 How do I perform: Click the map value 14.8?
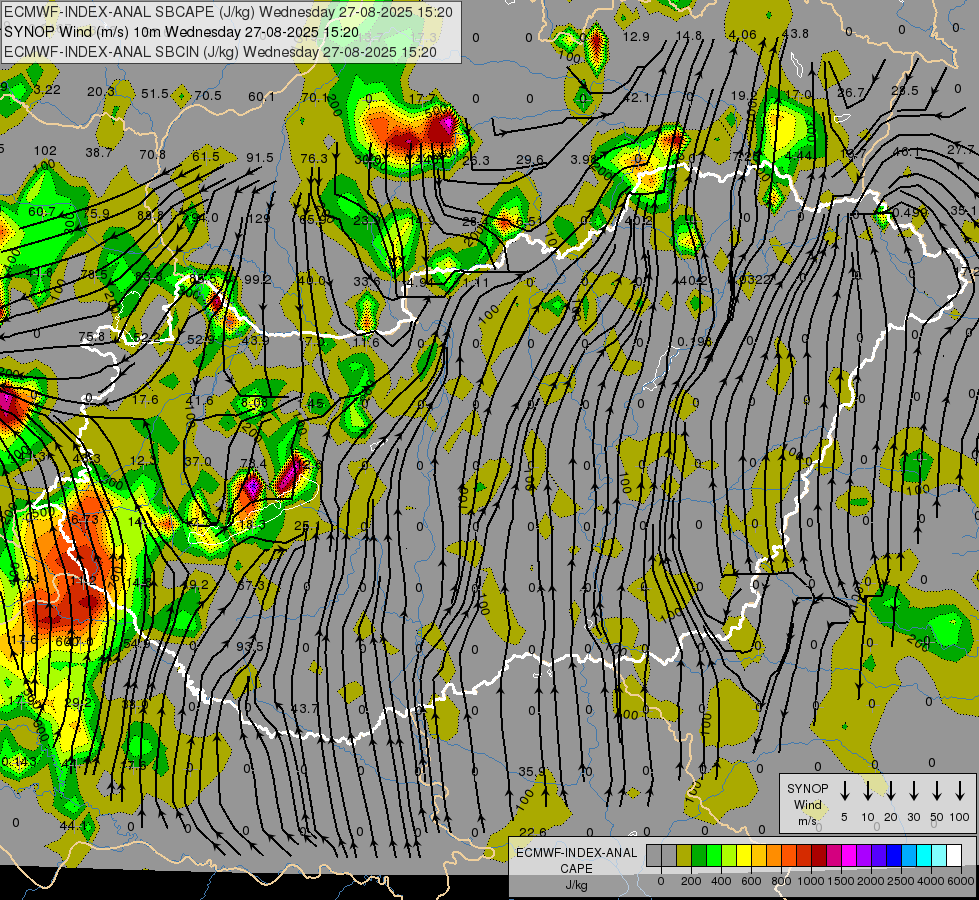689,36
